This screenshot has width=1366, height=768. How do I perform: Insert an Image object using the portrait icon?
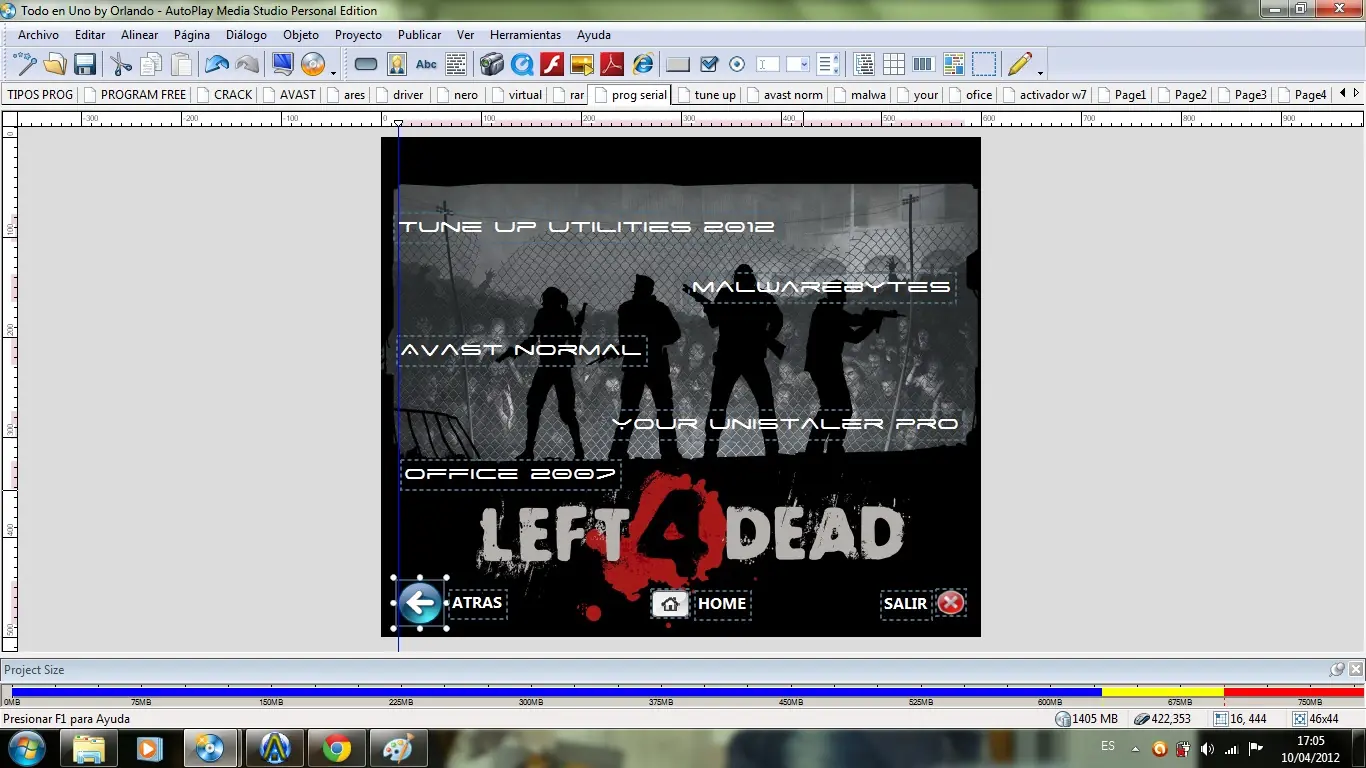coord(397,65)
